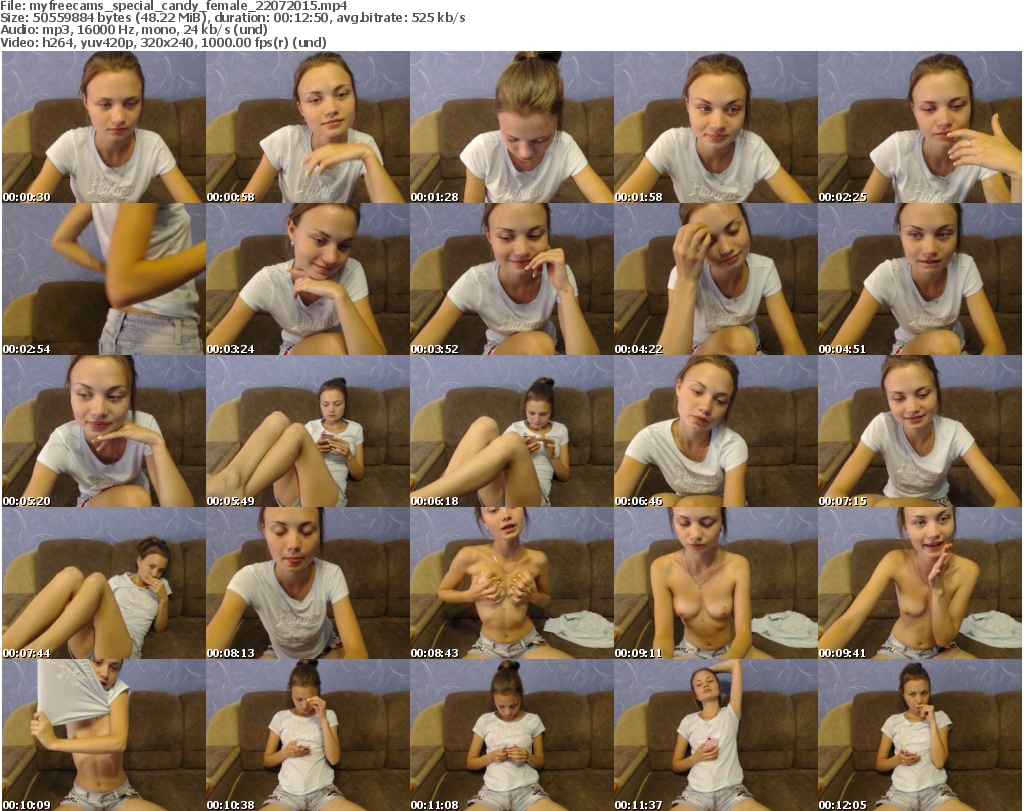
Task: Select the thumbnail at 00:04:22
Action: 716,279
